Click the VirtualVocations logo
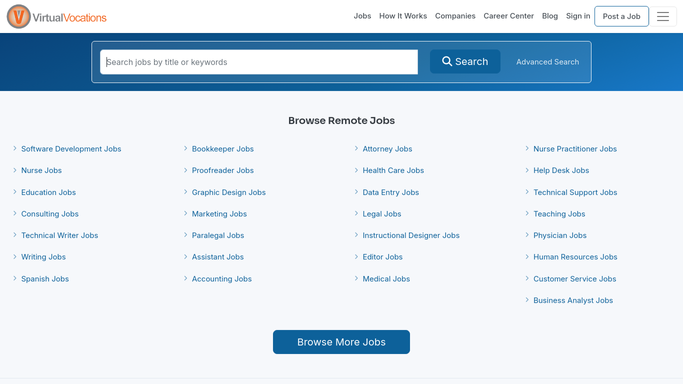Viewport: 683px width, 384px height. 57,17
